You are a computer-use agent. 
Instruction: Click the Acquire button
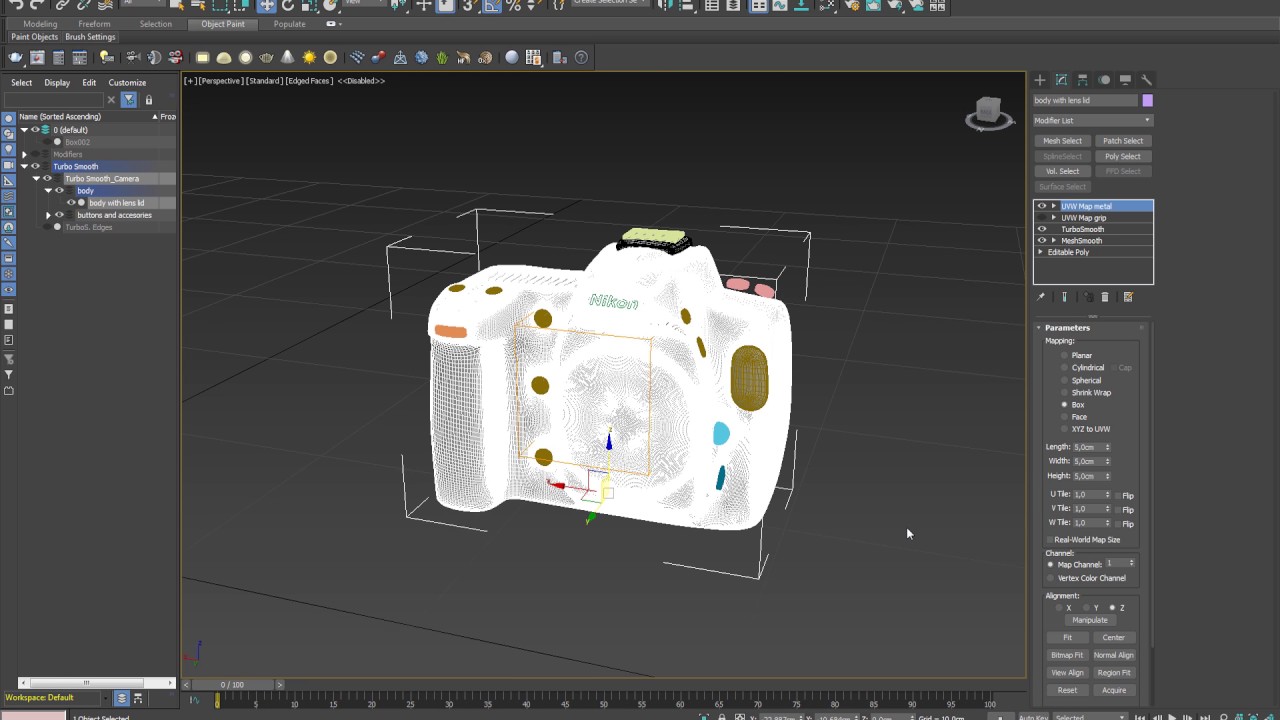pos(1113,691)
